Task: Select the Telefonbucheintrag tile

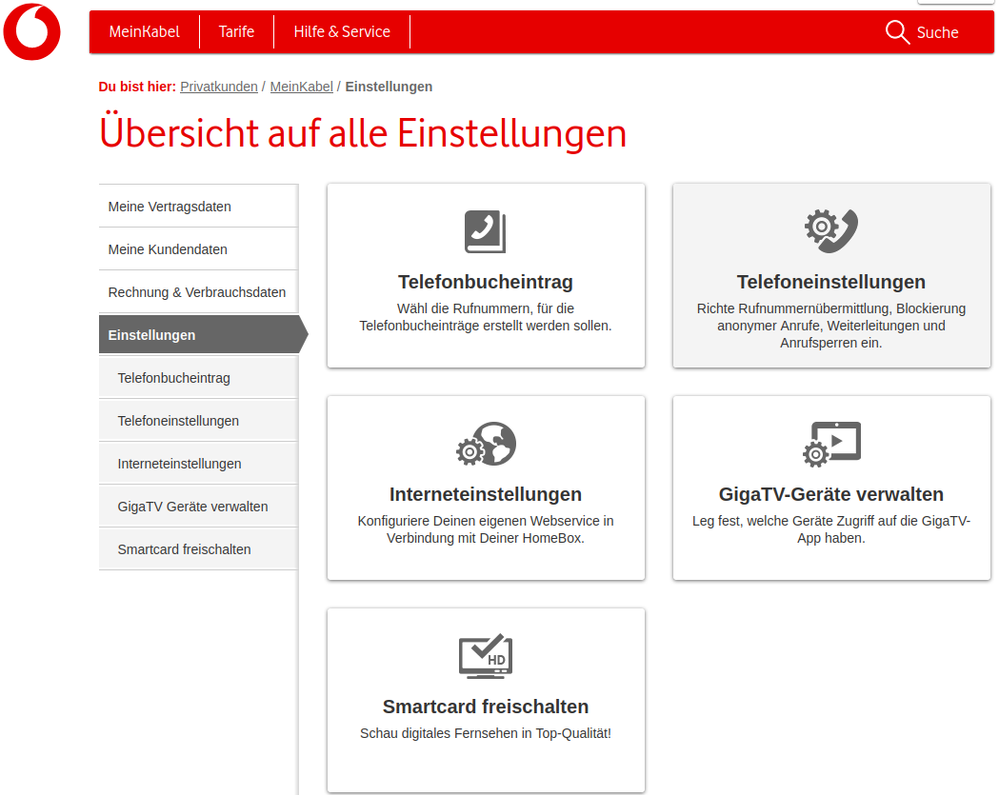Action: coord(485,275)
